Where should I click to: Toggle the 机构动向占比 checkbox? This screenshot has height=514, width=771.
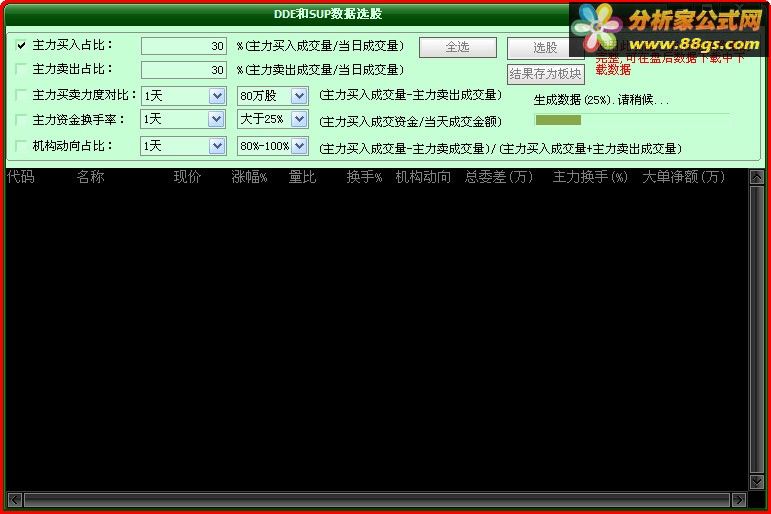tap(21, 146)
